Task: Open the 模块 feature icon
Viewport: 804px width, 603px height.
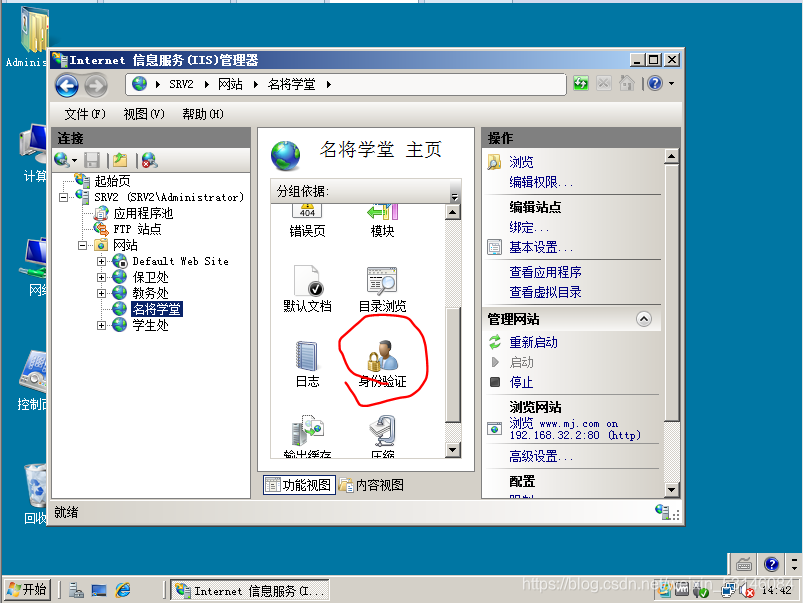Action: click(x=383, y=221)
